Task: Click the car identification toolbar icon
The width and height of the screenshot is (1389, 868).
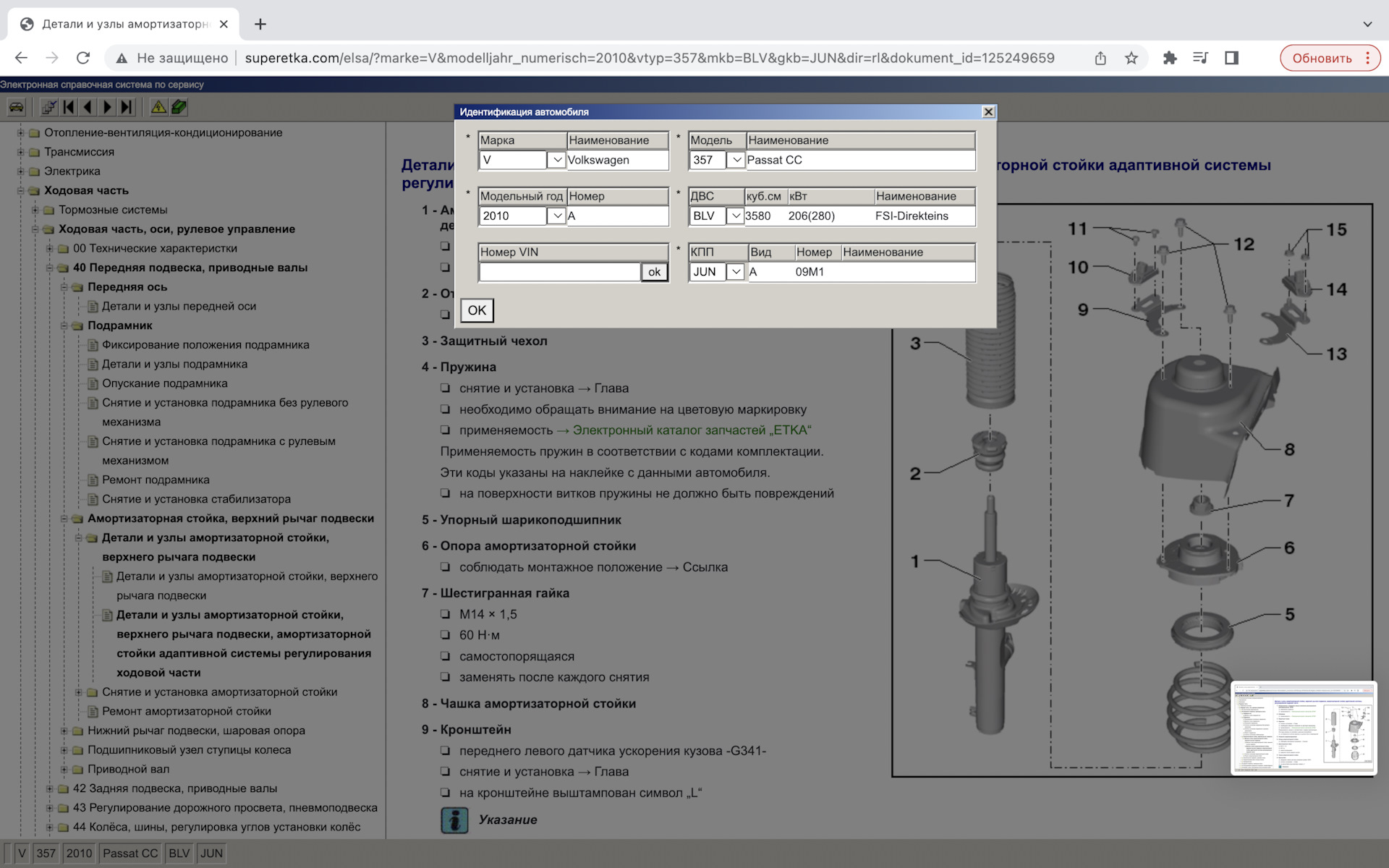Action: coord(16,107)
